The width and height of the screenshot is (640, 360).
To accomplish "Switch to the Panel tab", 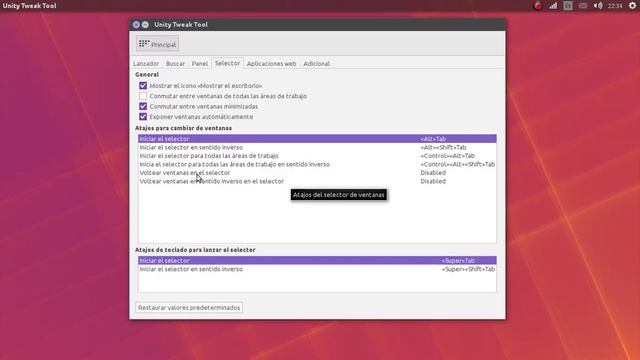I will [200, 64].
